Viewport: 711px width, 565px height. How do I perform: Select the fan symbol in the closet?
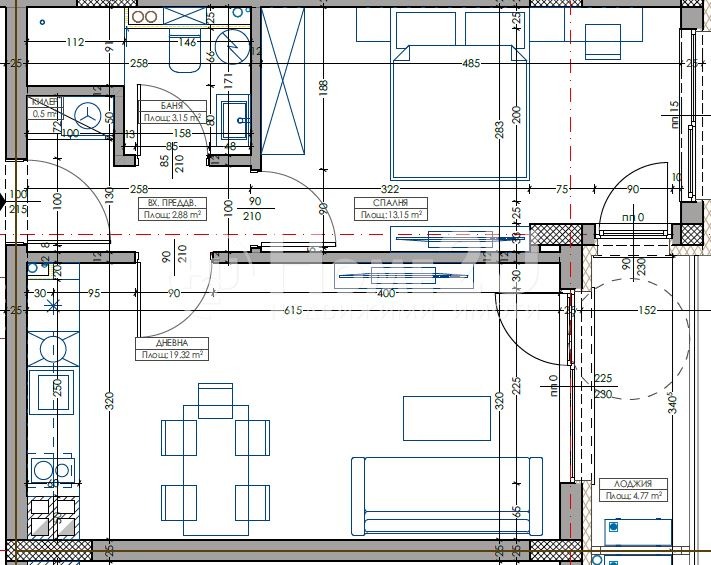point(93,116)
